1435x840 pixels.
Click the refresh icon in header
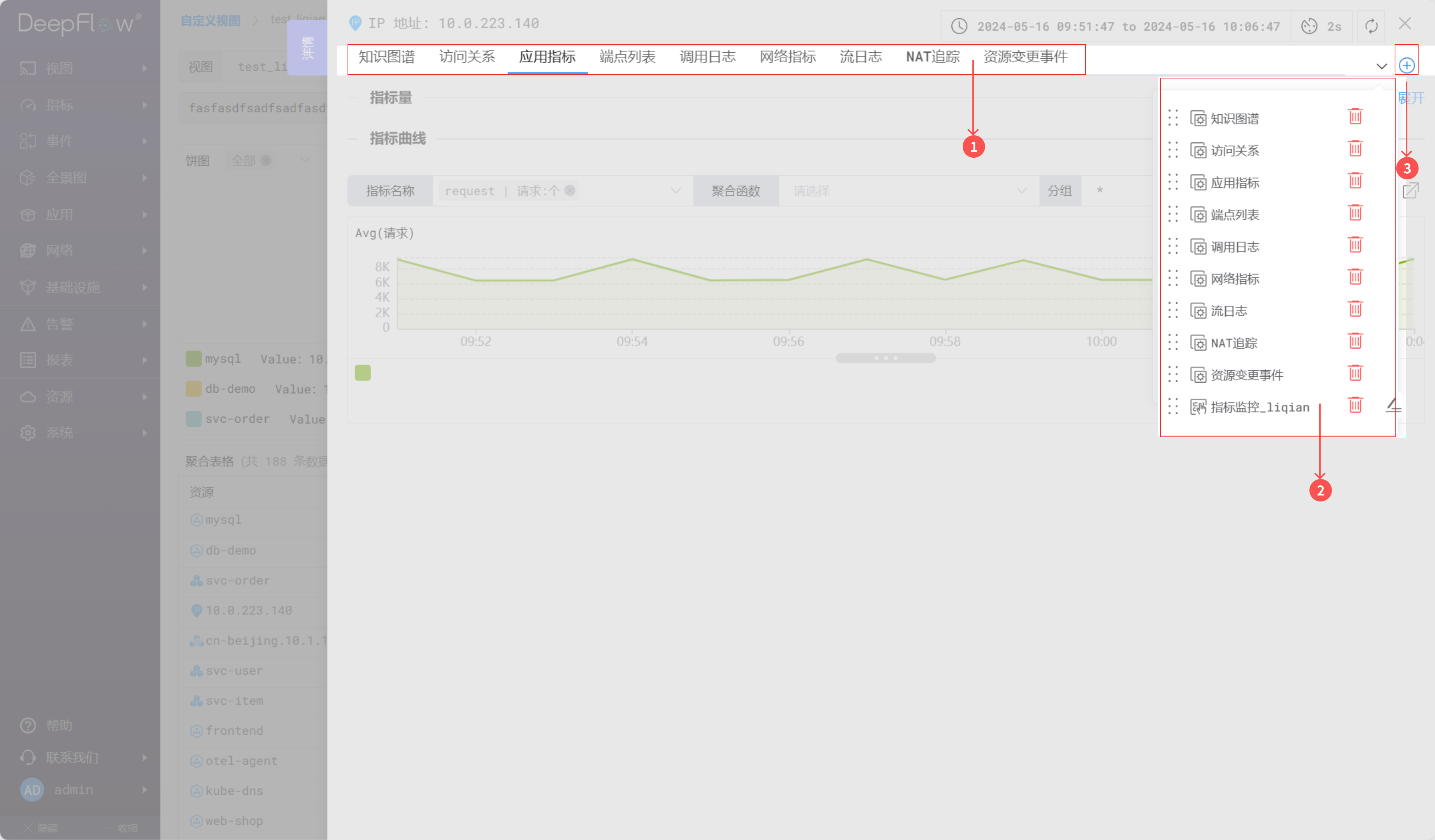pyautogui.click(x=1371, y=26)
